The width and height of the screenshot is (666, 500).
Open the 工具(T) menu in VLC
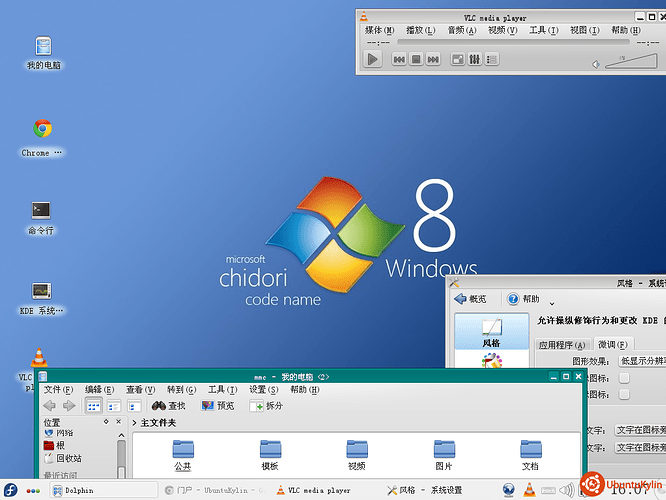pyautogui.click(x=543, y=30)
